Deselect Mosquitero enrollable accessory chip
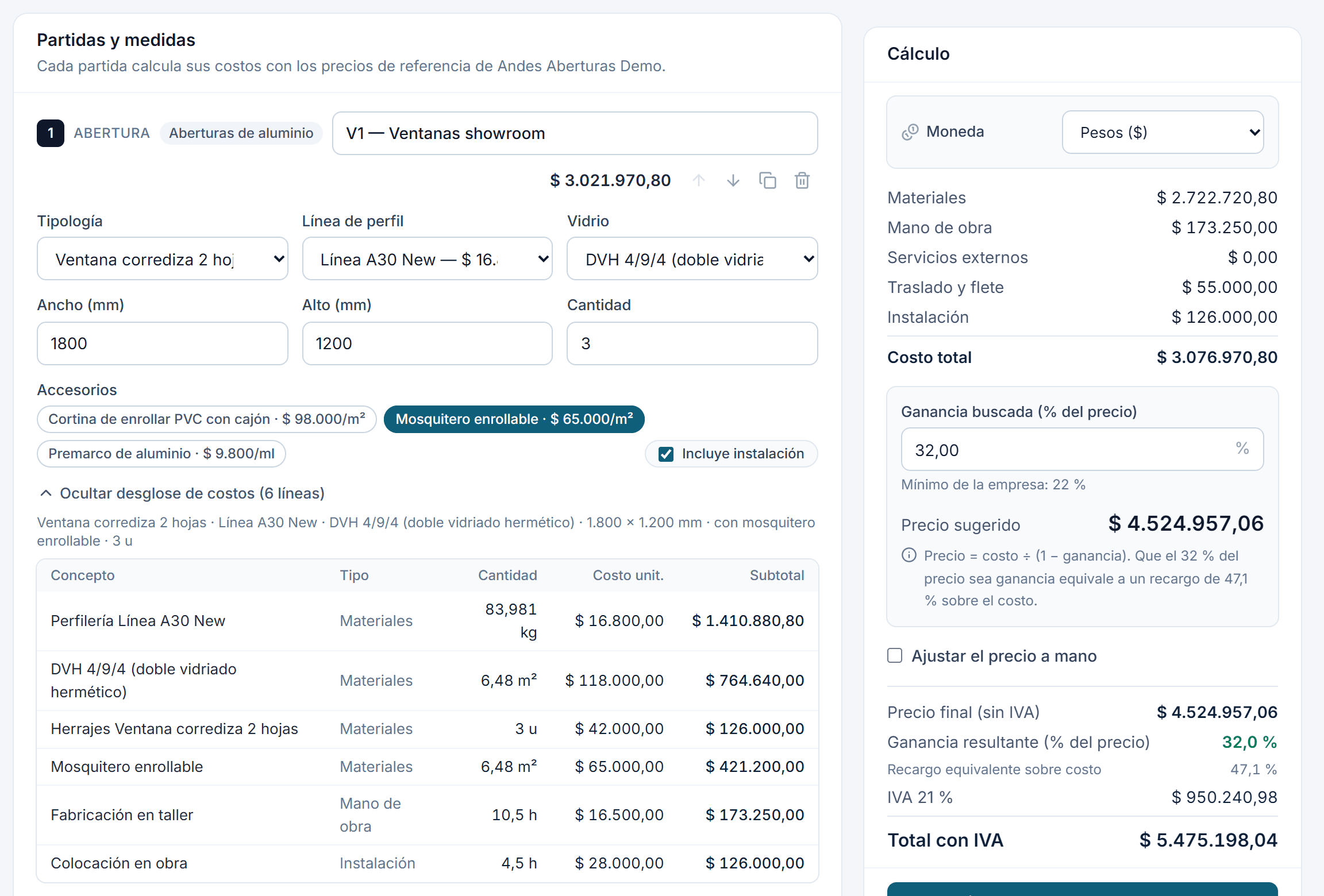 point(514,419)
